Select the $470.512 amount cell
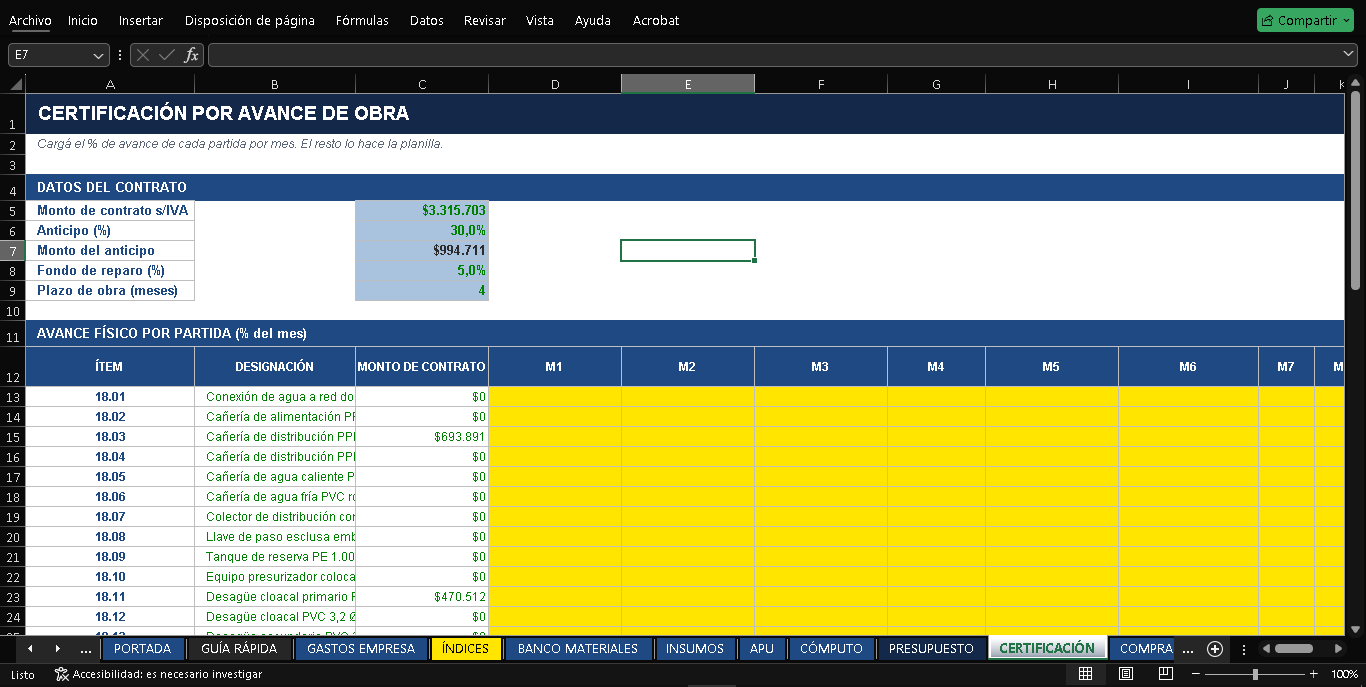Viewport: 1366px width, 687px height. click(x=422, y=597)
